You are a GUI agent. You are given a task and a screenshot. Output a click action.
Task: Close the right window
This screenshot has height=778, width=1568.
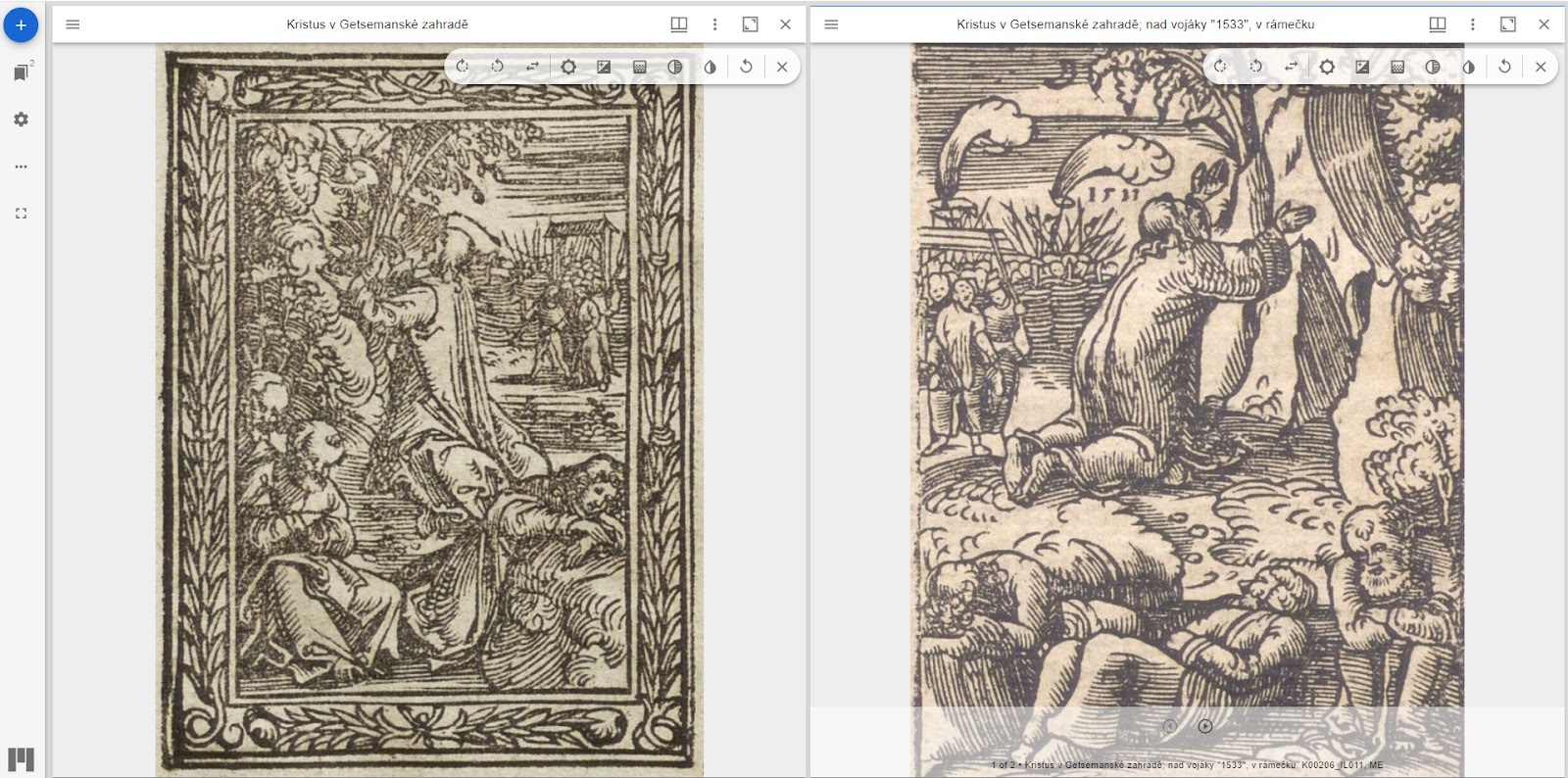(1543, 24)
